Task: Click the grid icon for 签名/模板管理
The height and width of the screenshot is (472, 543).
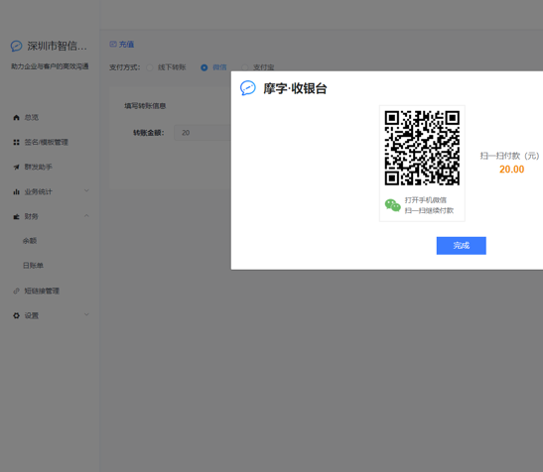Action: click(16, 142)
